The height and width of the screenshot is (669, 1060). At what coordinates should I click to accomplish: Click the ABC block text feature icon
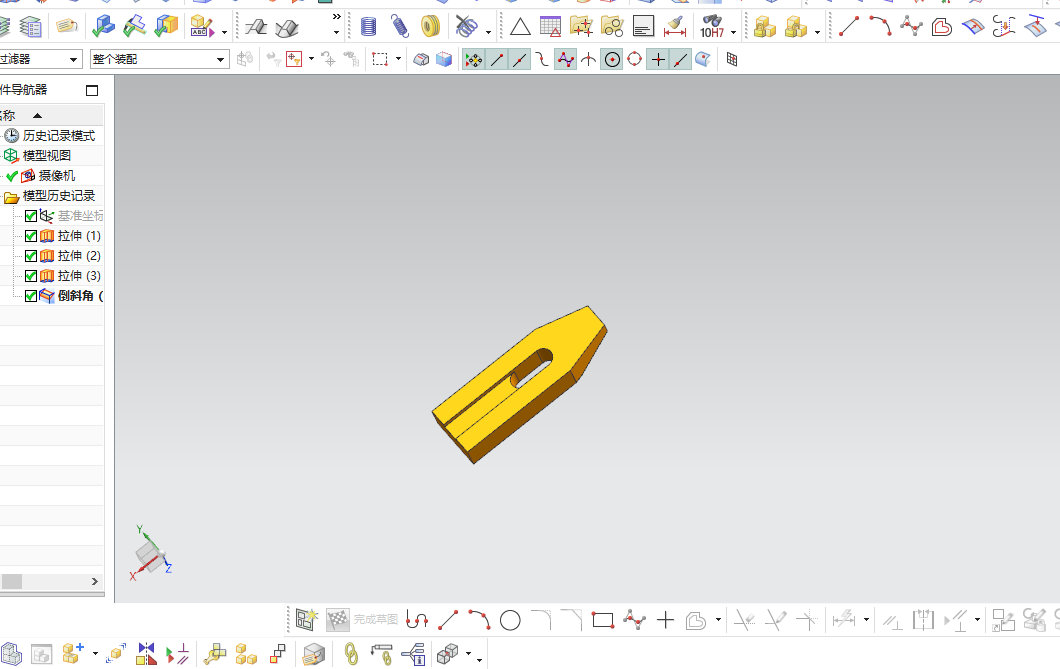(x=201, y=27)
